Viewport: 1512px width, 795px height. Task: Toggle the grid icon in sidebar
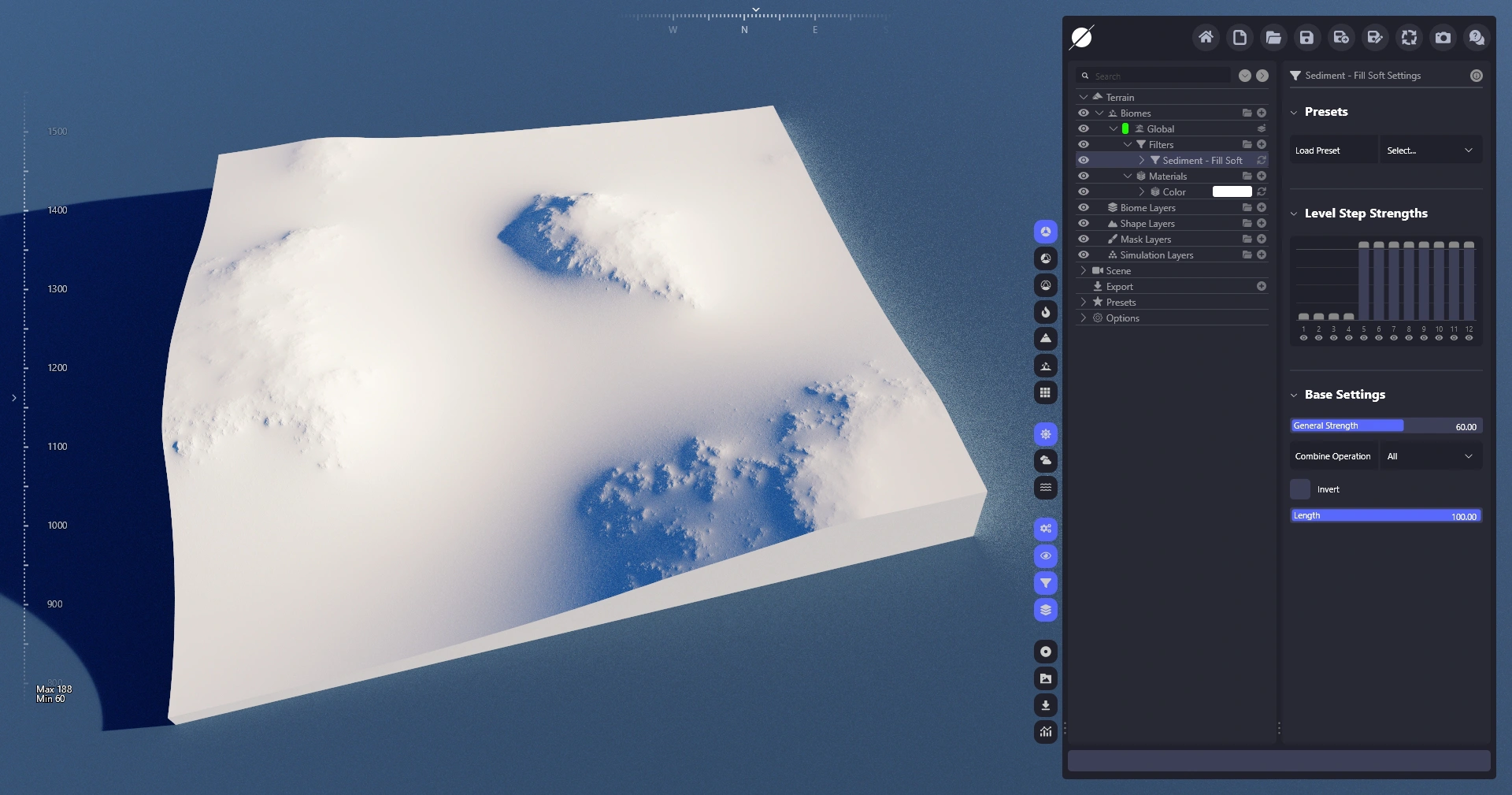point(1046,392)
